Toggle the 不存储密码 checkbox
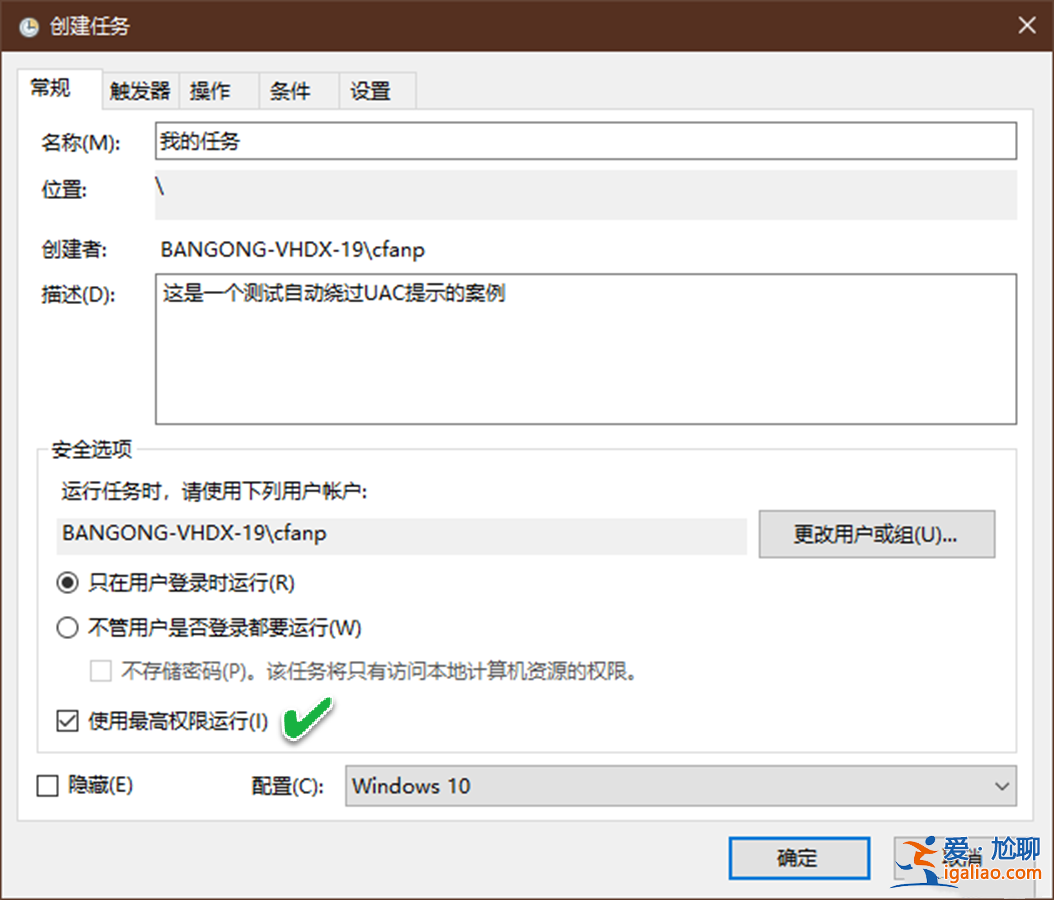 [100, 671]
